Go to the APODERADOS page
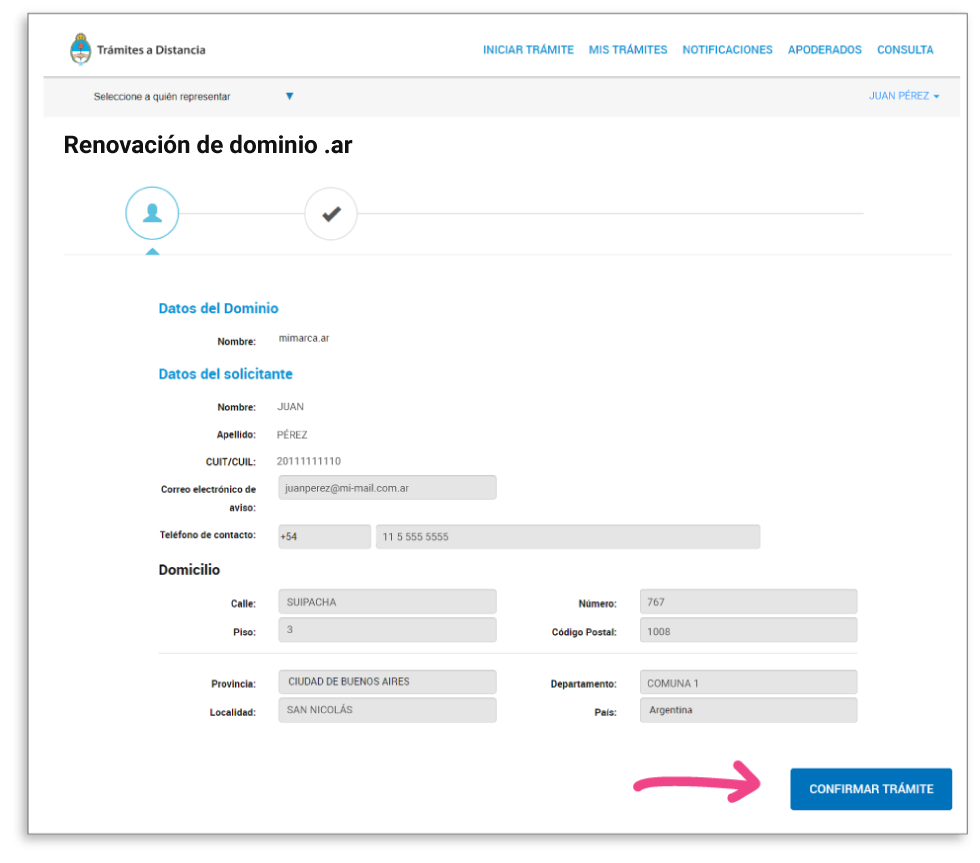This screenshot has width=980, height=863. point(824,49)
